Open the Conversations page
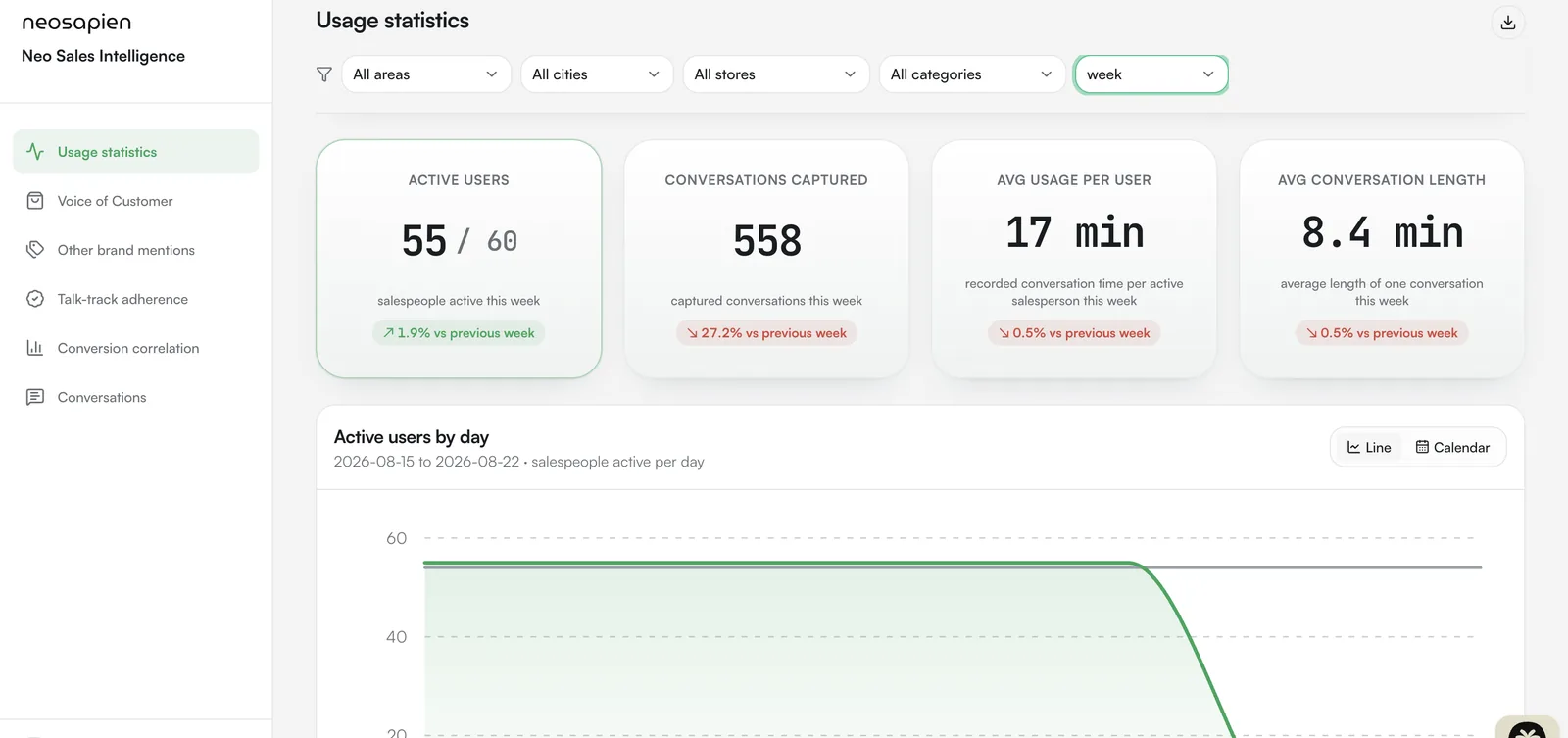 [x=136, y=397]
